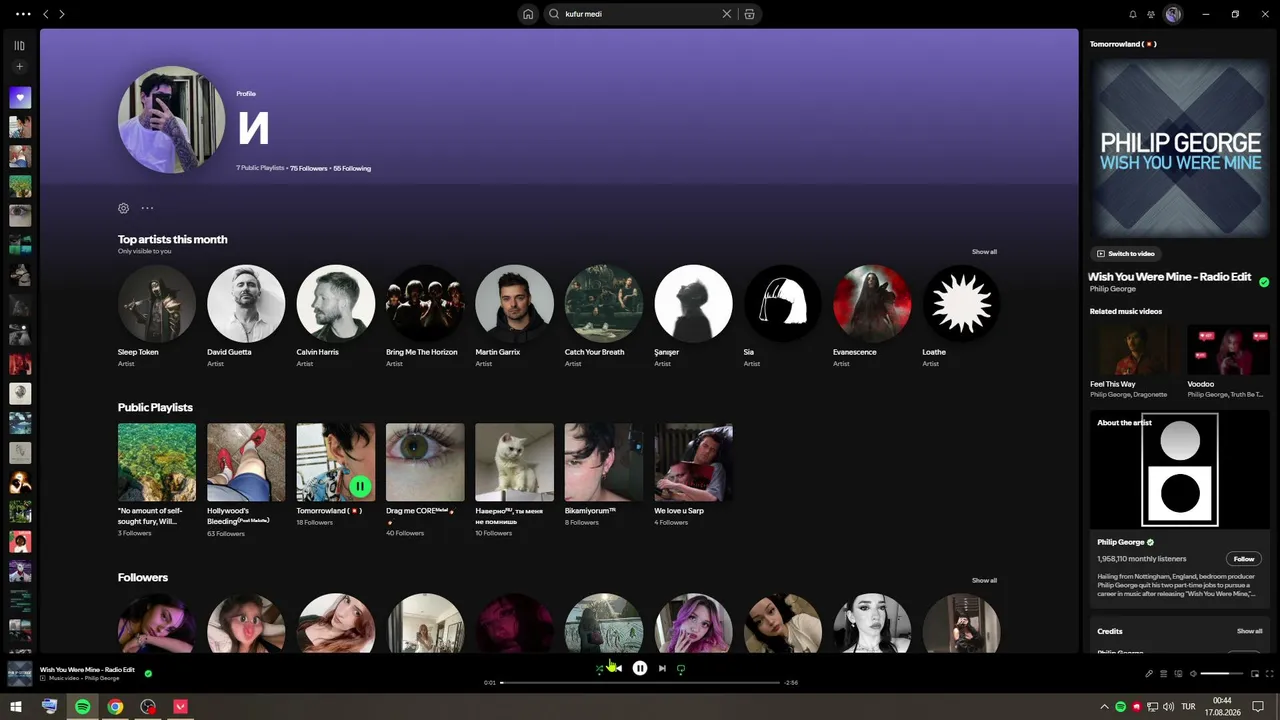
Task: Skip to next track
Action: coord(662,668)
